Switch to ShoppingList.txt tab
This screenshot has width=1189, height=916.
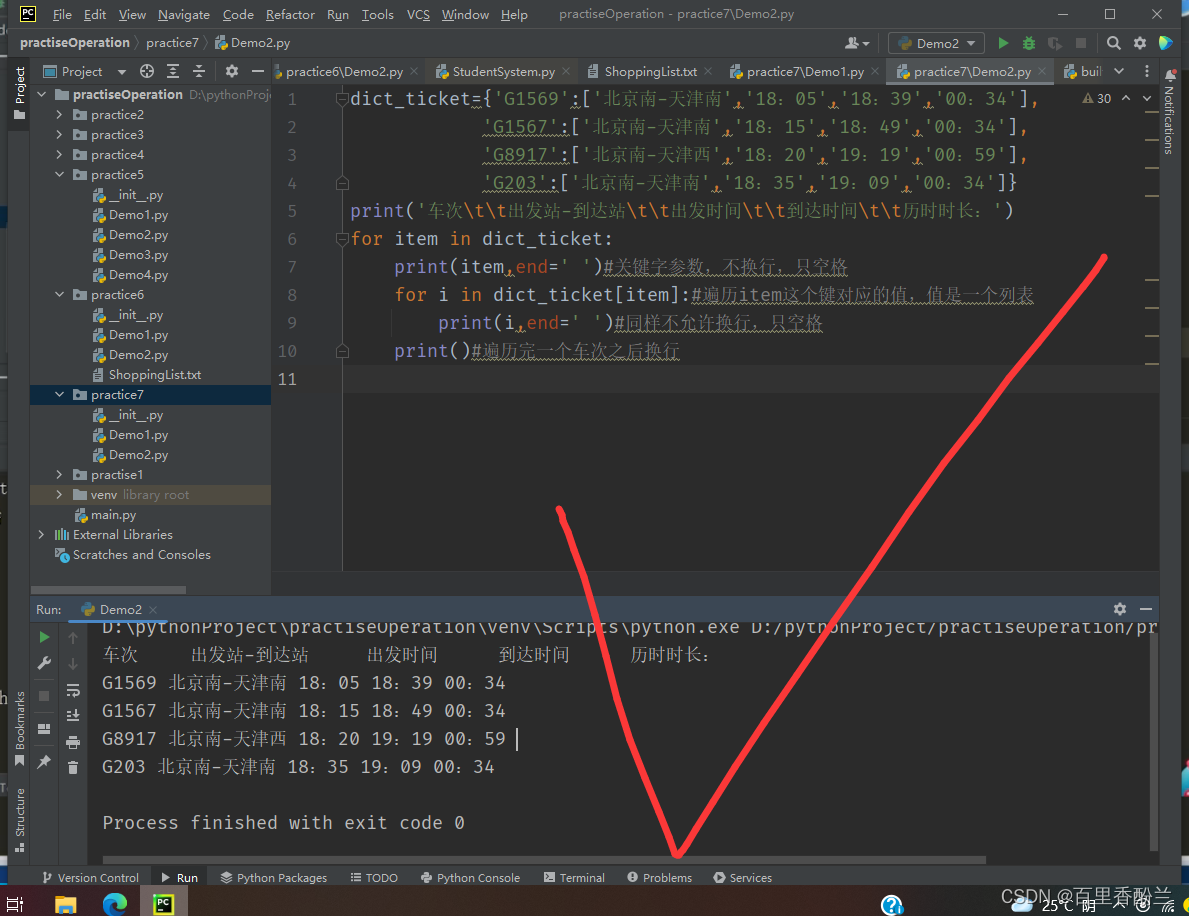click(x=650, y=71)
